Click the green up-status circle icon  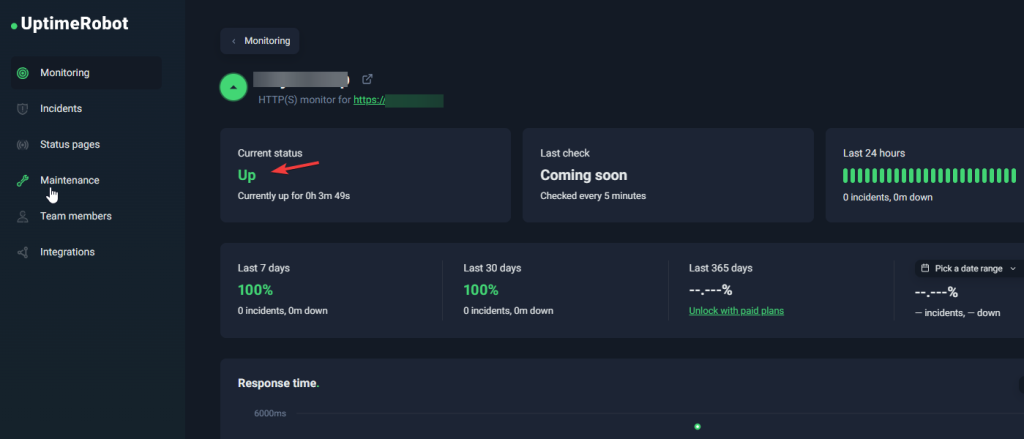pyautogui.click(x=233, y=87)
